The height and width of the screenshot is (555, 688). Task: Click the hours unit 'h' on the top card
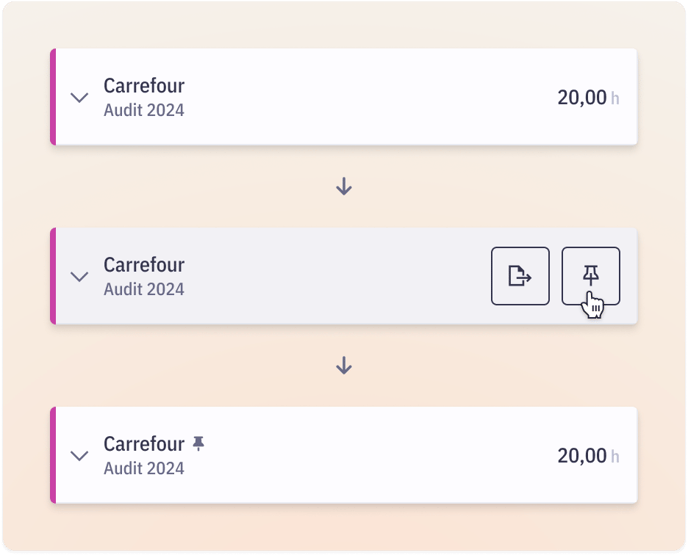click(x=615, y=98)
